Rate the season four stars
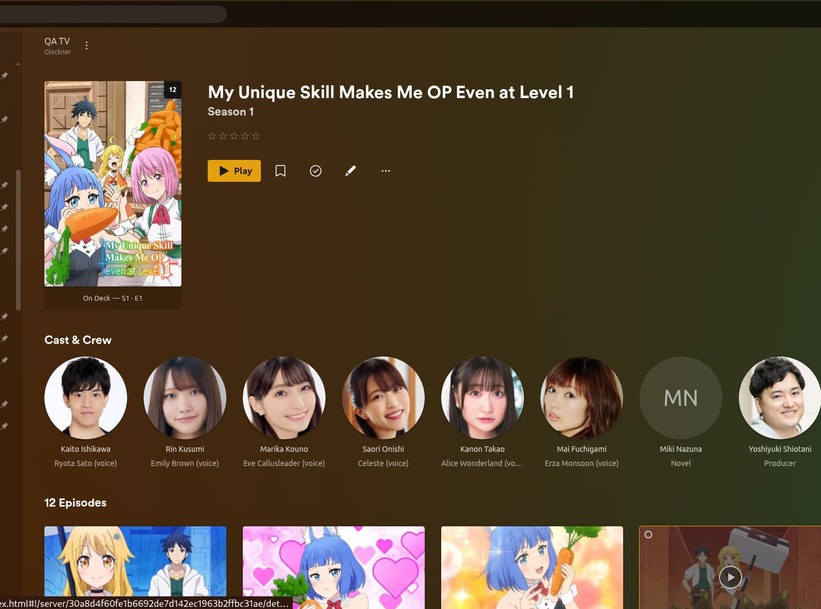The image size is (821, 609). click(x=245, y=136)
